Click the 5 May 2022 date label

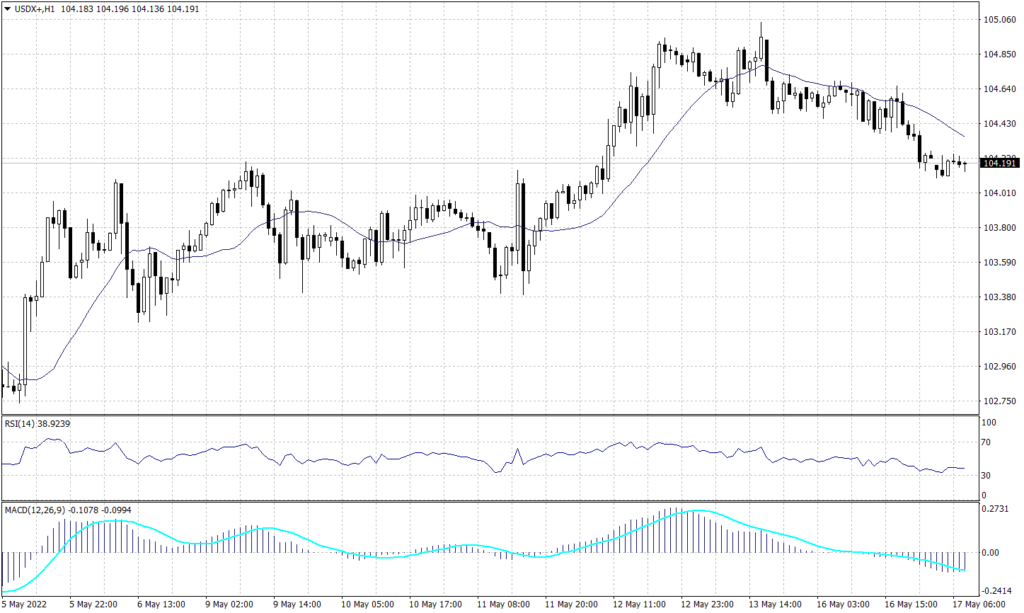(x=27, y=604)
